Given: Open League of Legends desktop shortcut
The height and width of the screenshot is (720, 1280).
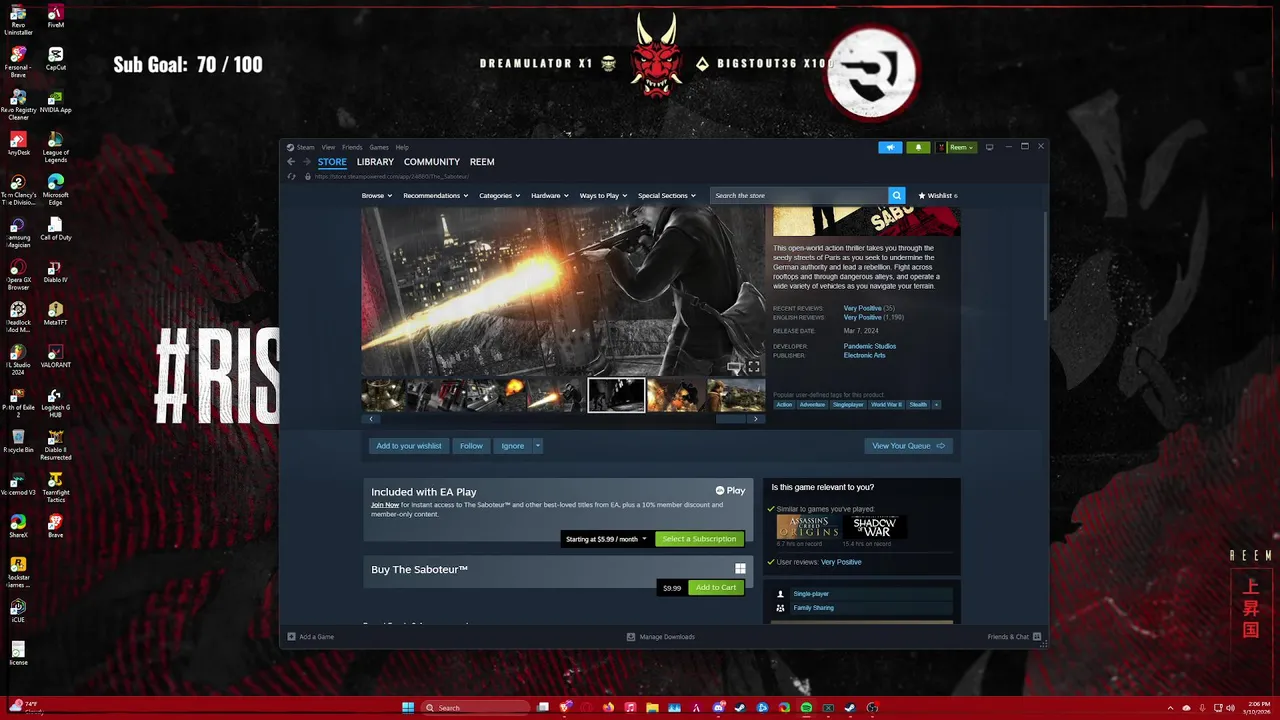Looking at the screenshot, I should [56, 146].
